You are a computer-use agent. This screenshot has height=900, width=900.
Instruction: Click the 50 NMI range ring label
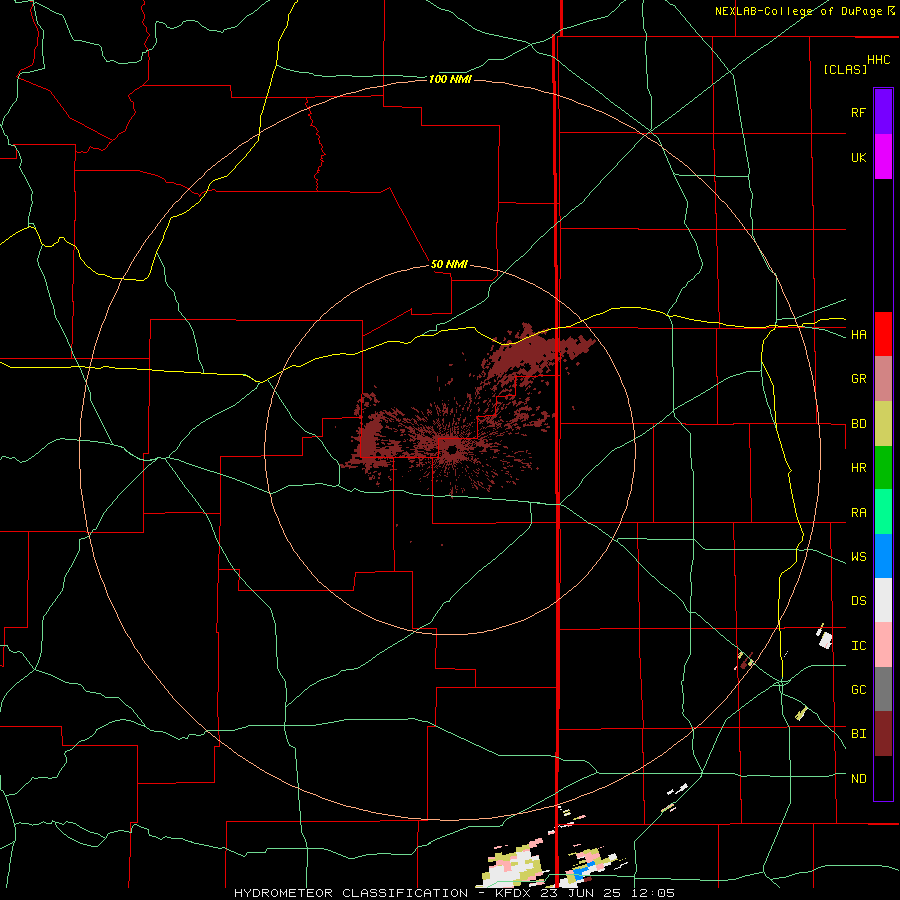[x=449, y=264]
